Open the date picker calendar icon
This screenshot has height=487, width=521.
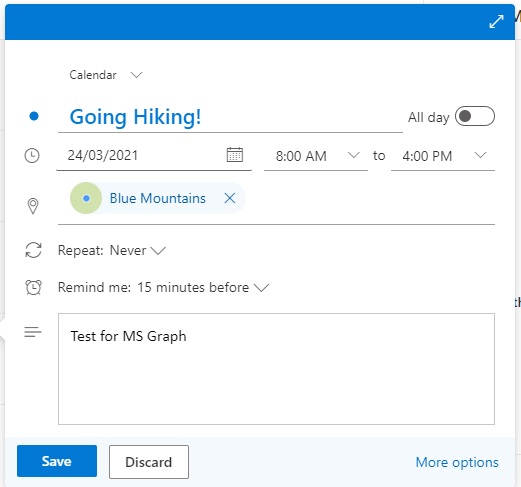[x=235, y=155]
